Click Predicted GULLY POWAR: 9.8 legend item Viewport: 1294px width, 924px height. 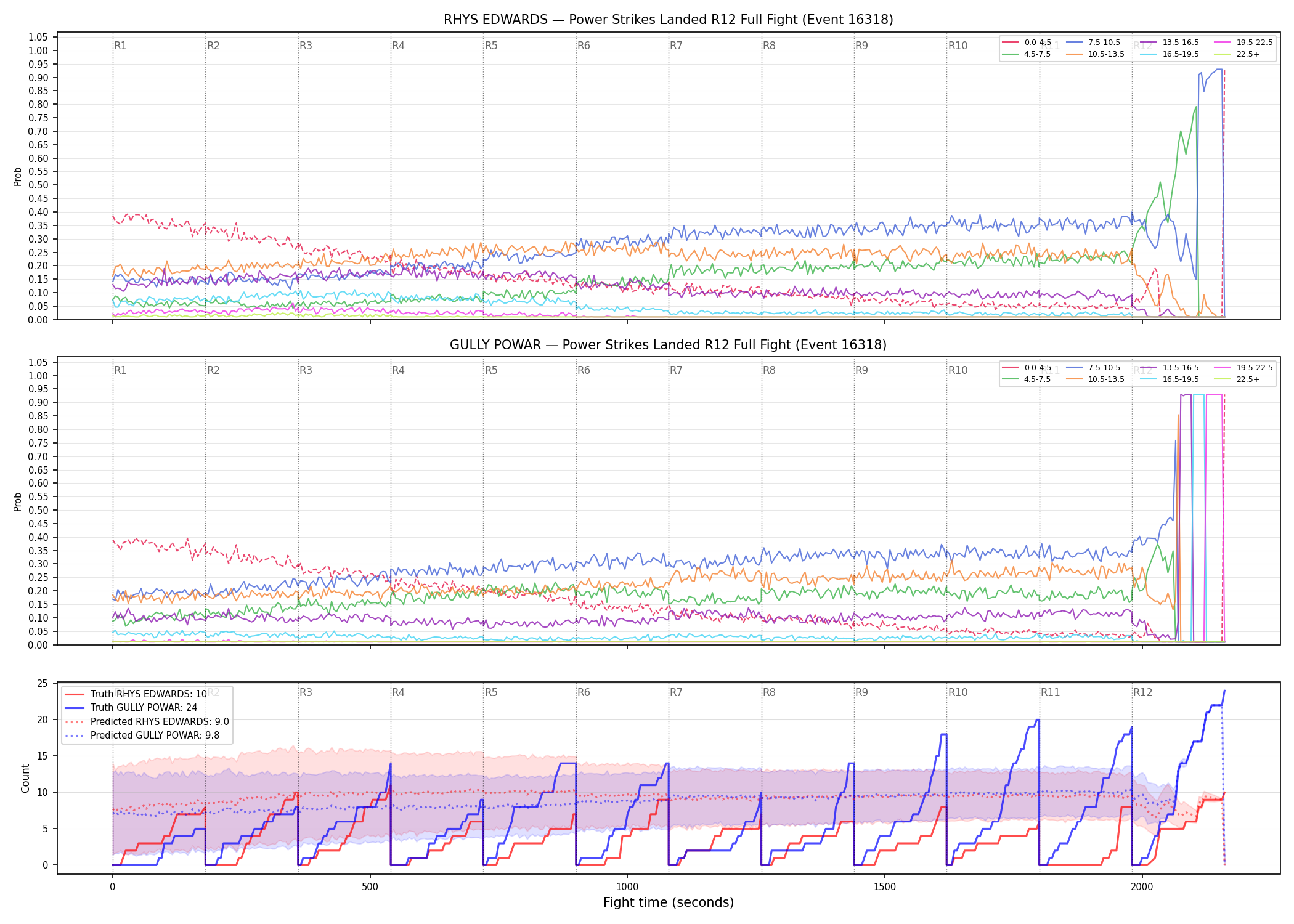142,736
